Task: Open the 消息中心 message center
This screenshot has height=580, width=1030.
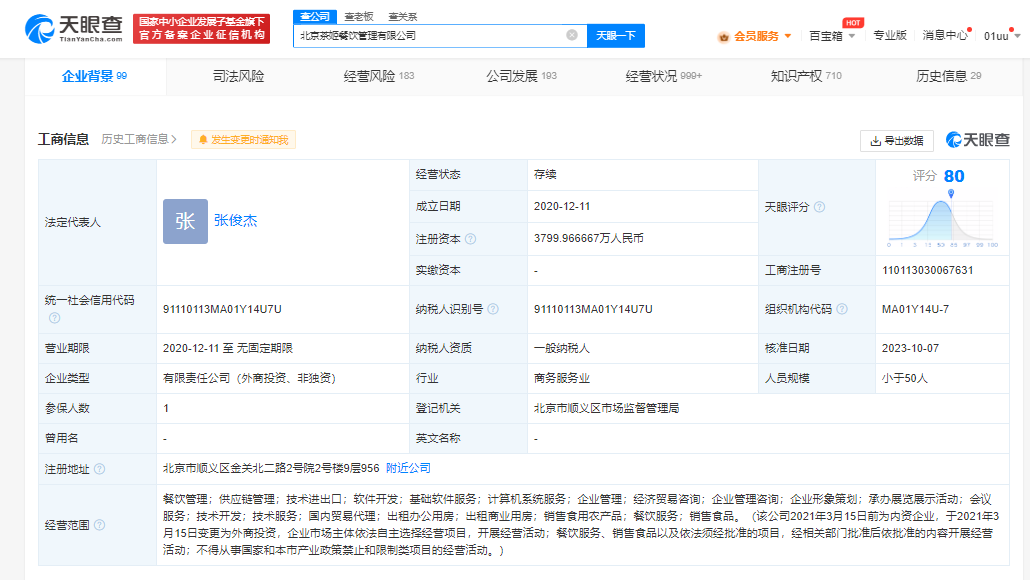Action: point(945,35)
